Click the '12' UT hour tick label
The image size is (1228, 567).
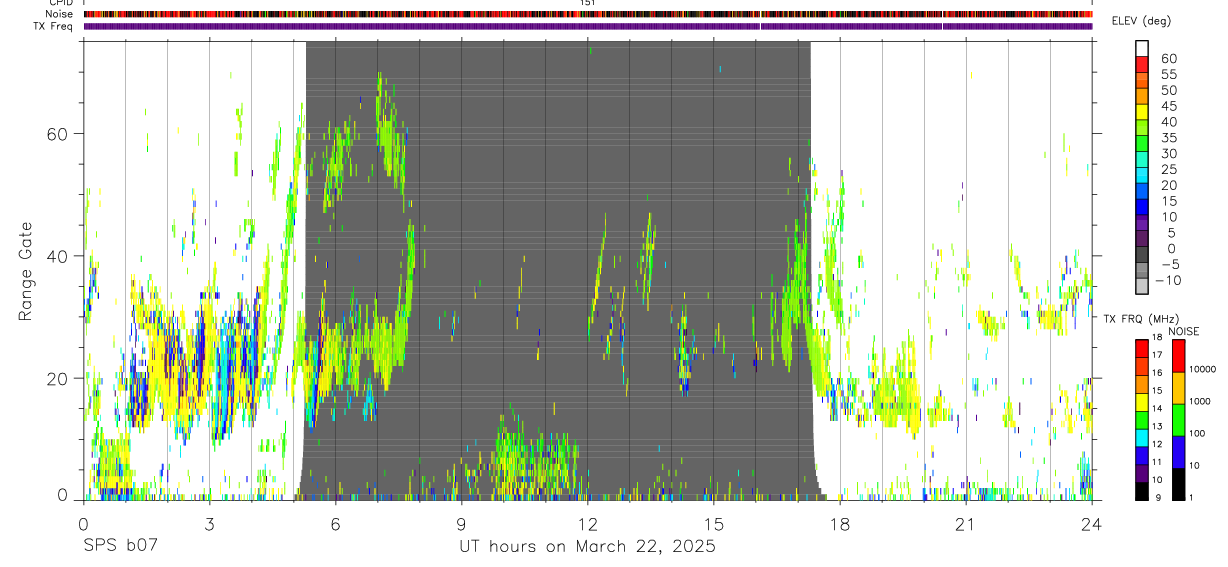click(x=588, y=524)
